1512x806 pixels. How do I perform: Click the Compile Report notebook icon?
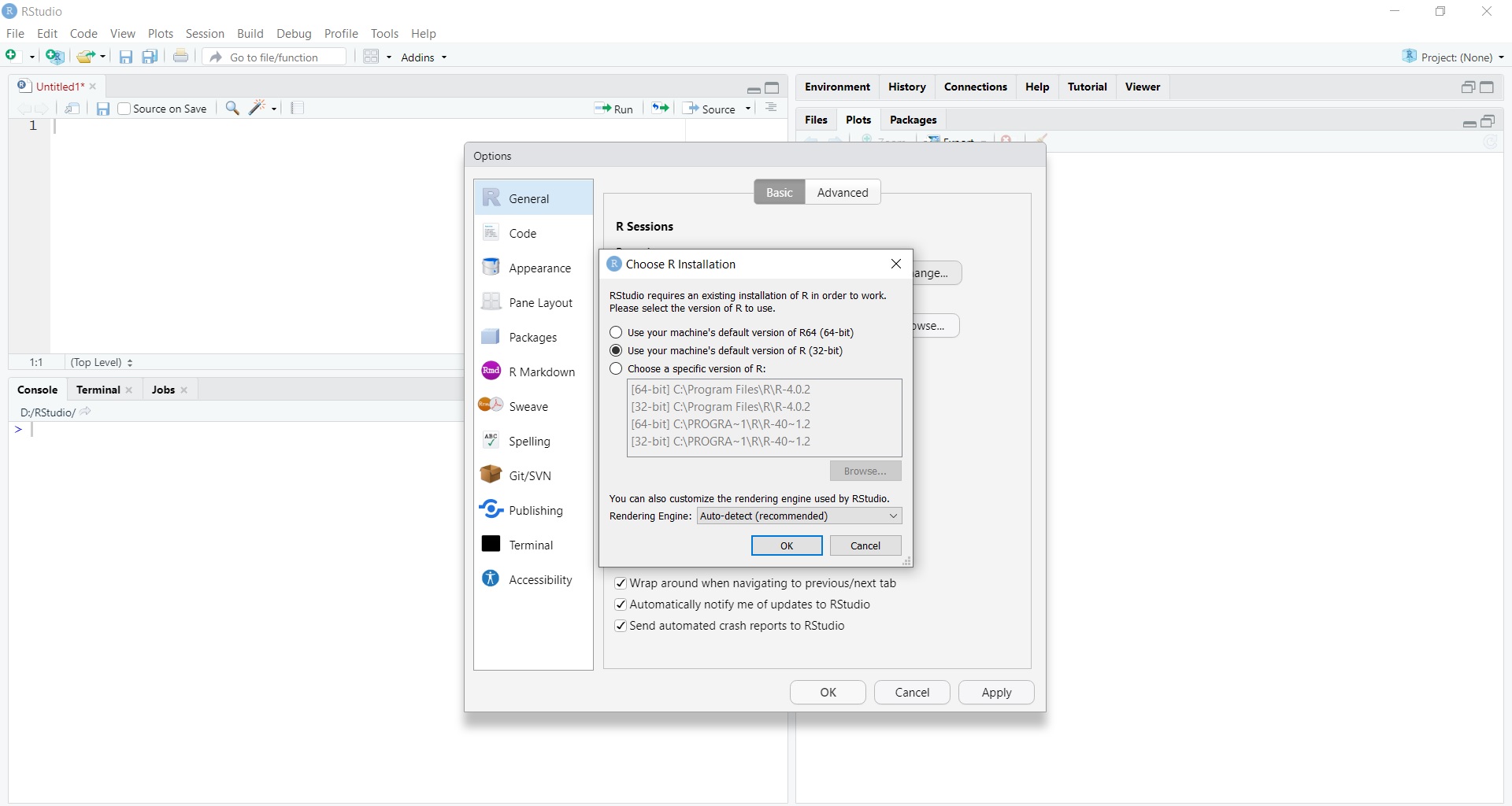297,109
